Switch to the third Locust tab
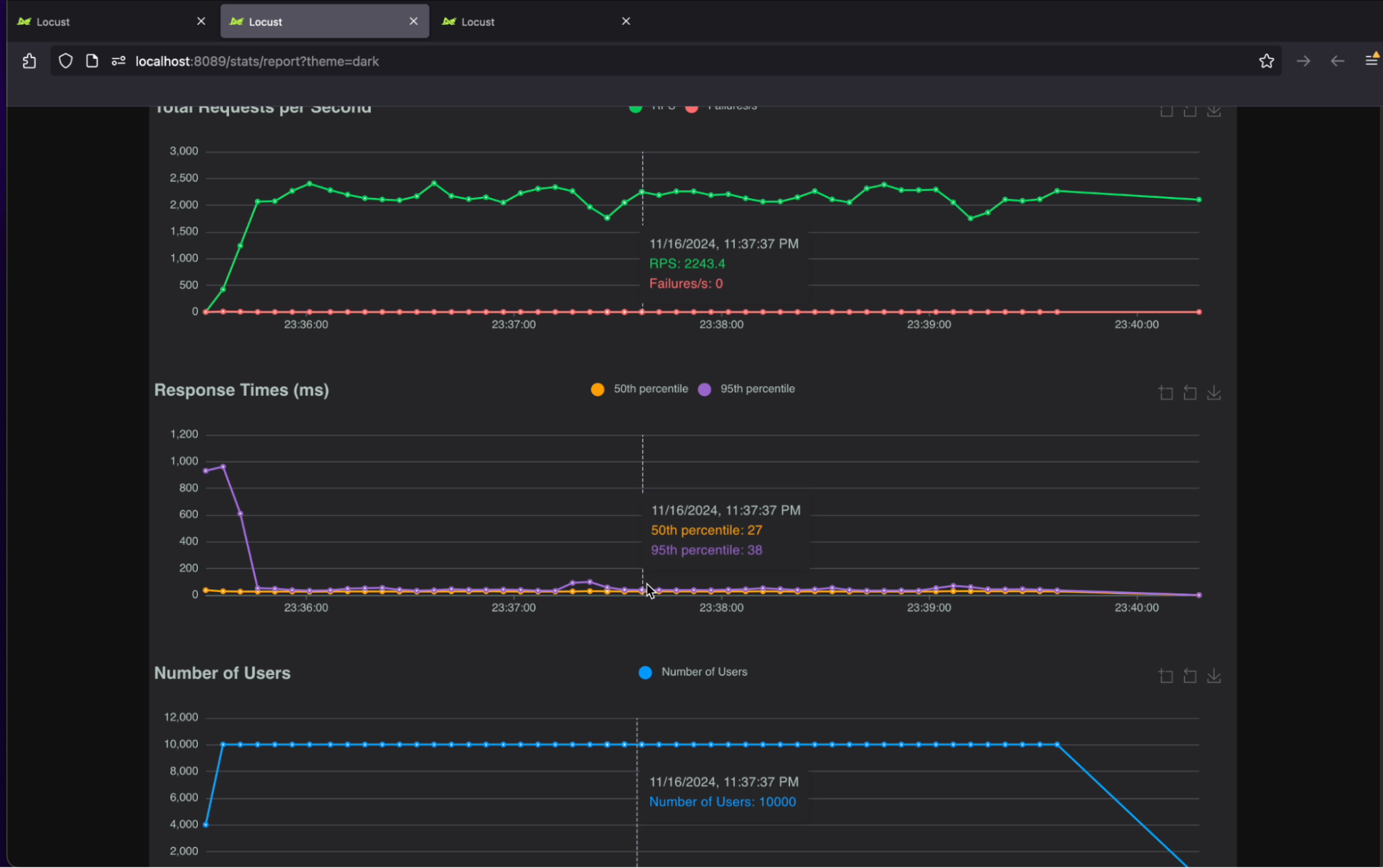This screenshot has height=868, width=1383. [536, 21]
